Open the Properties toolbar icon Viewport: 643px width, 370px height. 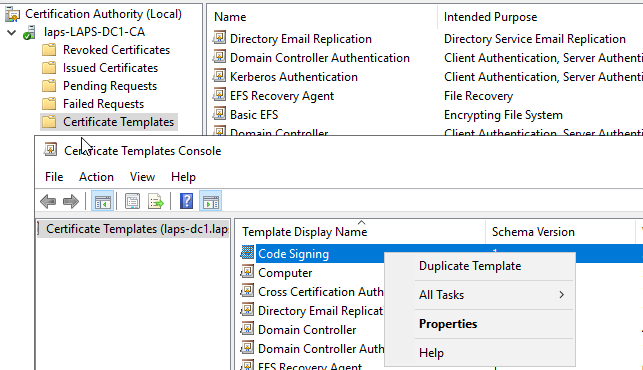(x=132, y=201)
